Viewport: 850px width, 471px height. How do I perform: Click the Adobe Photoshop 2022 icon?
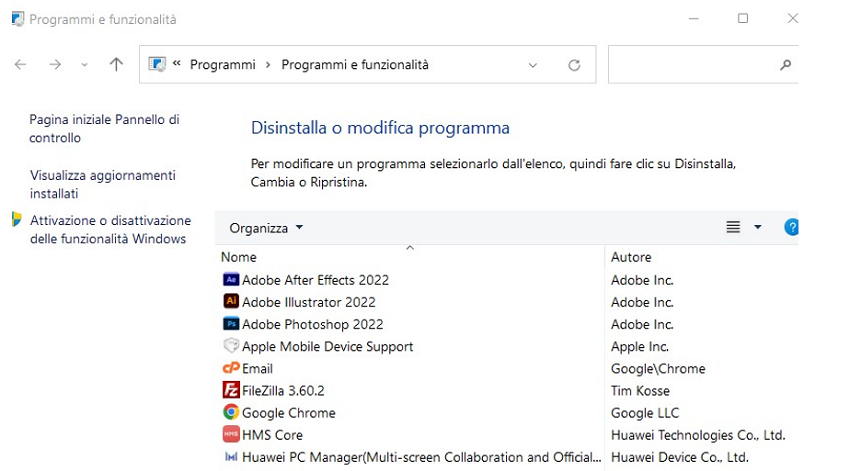point(231,324)
